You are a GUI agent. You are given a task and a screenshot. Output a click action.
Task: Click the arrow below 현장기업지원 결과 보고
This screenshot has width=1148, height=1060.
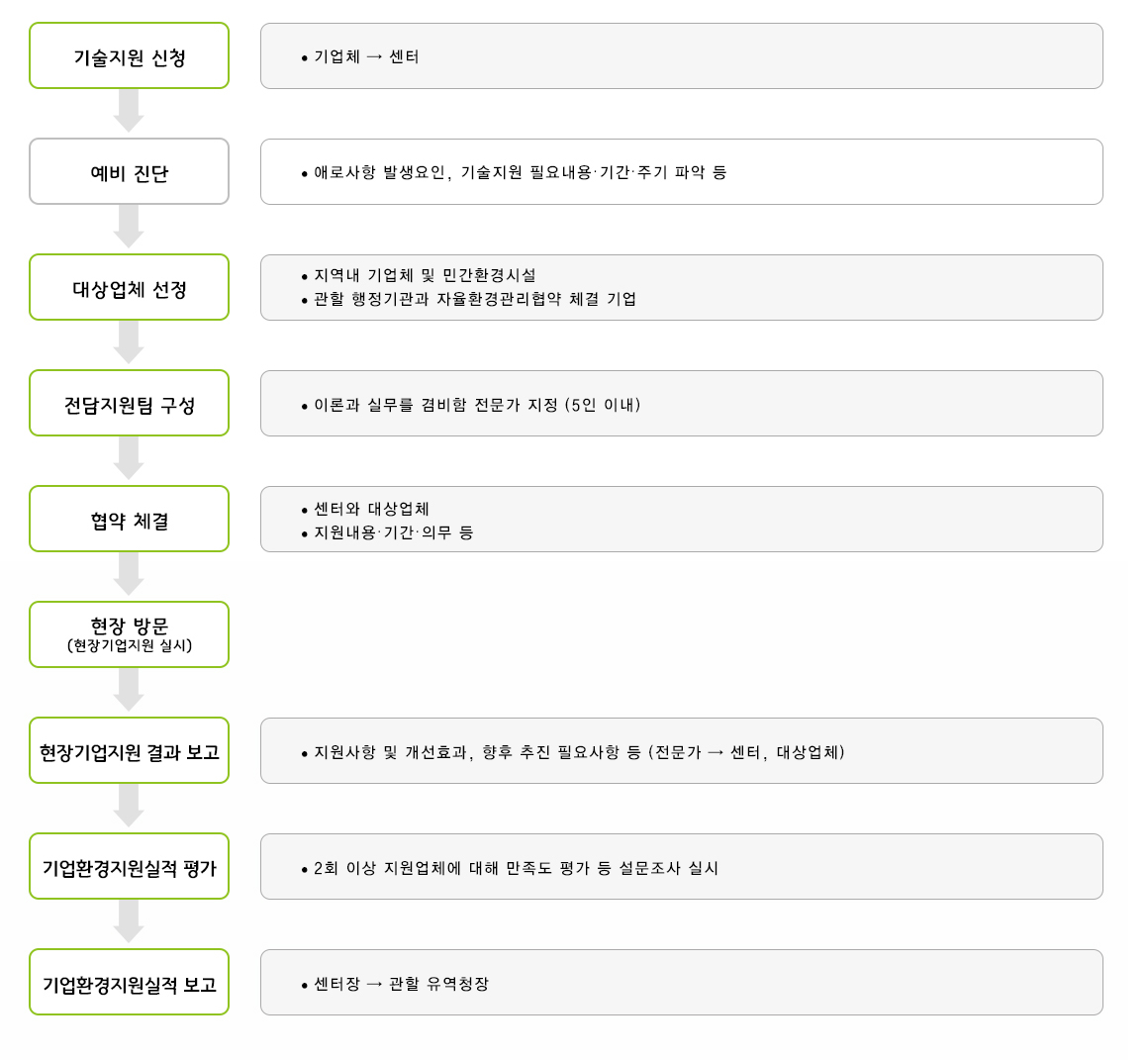click(129, 806)
